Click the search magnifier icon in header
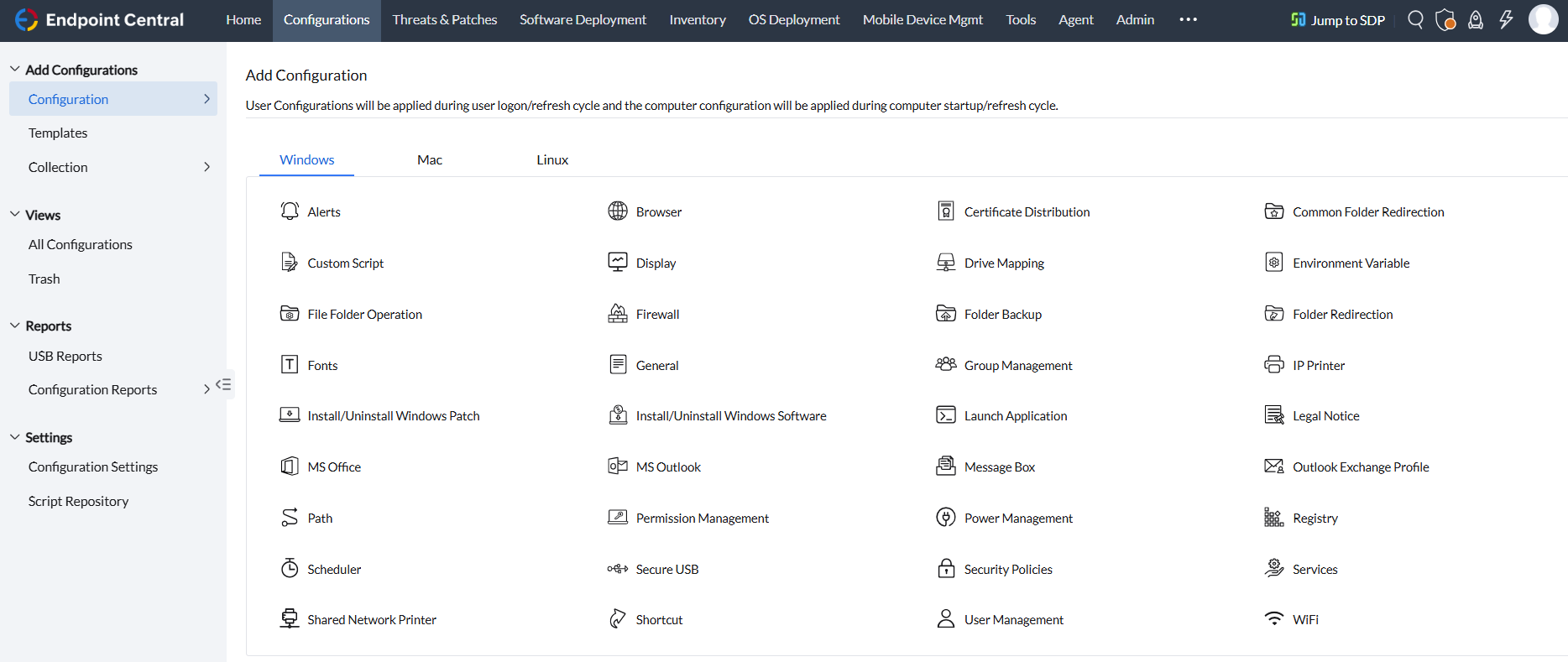The height and width of the screenshot is (662, 1568). click(1415, 19)
